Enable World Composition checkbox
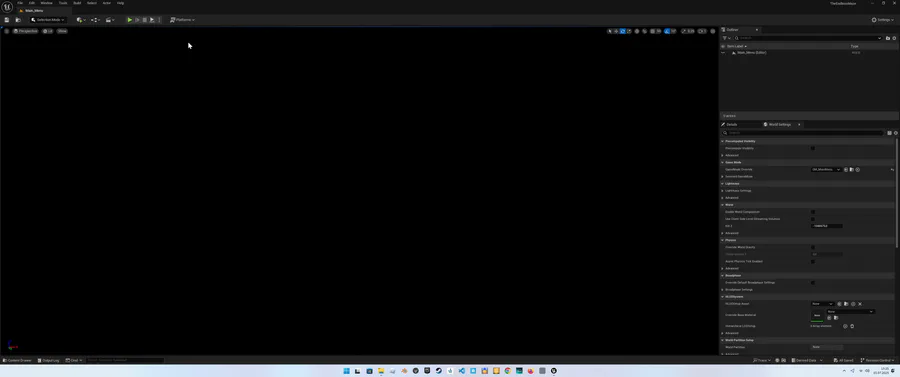Image resolution: width=900 pixels, height=377 pixels. coord(813,212)
